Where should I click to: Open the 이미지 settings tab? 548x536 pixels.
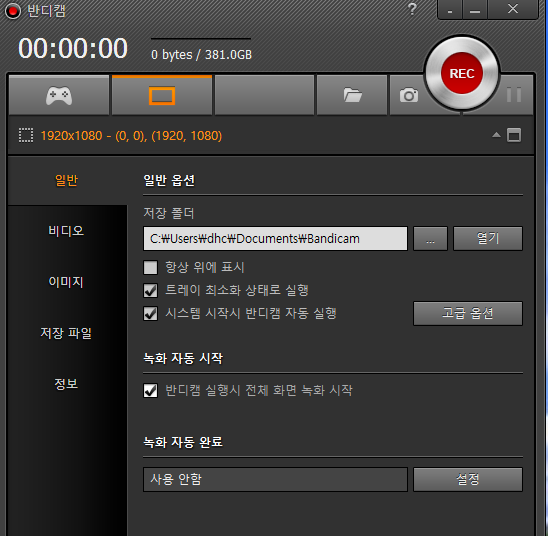coord(66,282)
